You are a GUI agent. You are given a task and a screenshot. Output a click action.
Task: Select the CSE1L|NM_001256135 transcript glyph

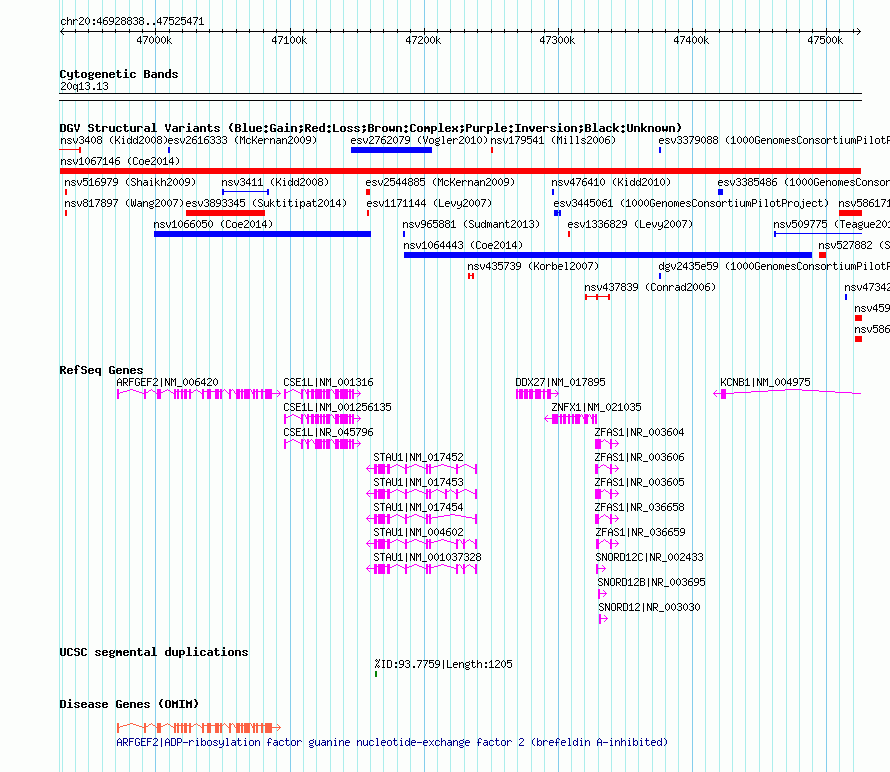(x=322, y=419)
